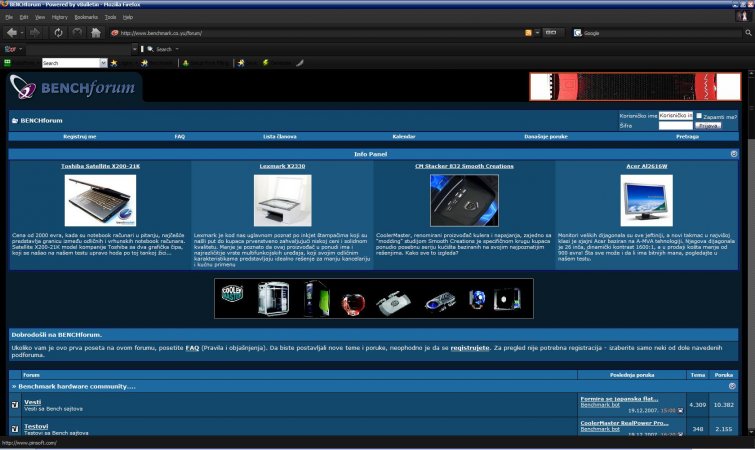Click the Acer monitor thumbnail
The image size is (755, 450).
point(646,200)
